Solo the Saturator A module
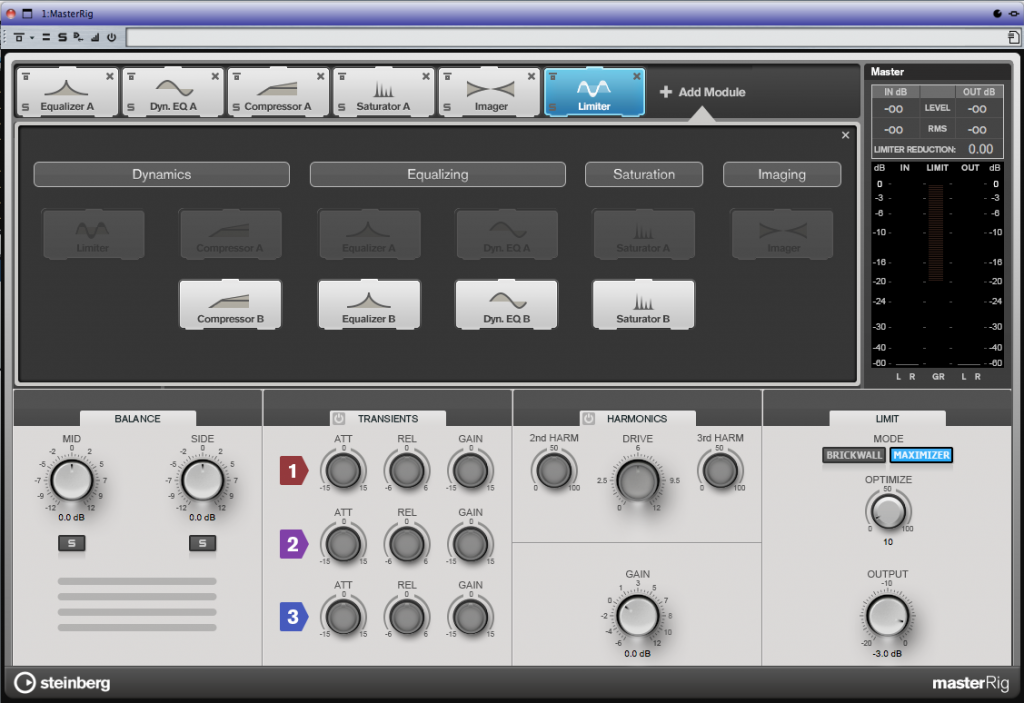 click(342, 107)
